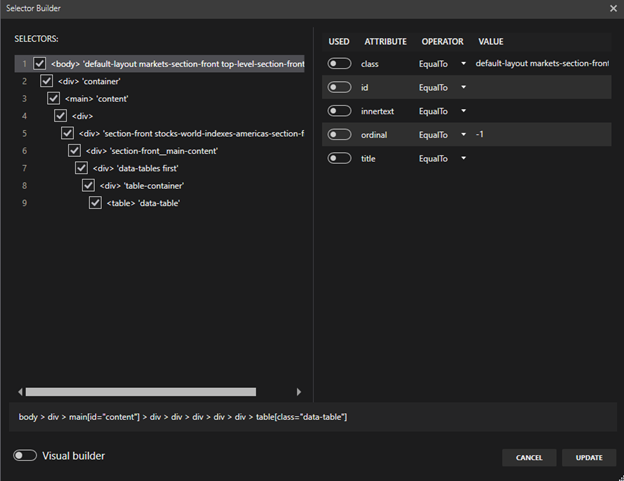Switch on the Visual builder toggle
The width and height of the screenshot is (624, 481).
pyautogui.click(x=25, y=456)
